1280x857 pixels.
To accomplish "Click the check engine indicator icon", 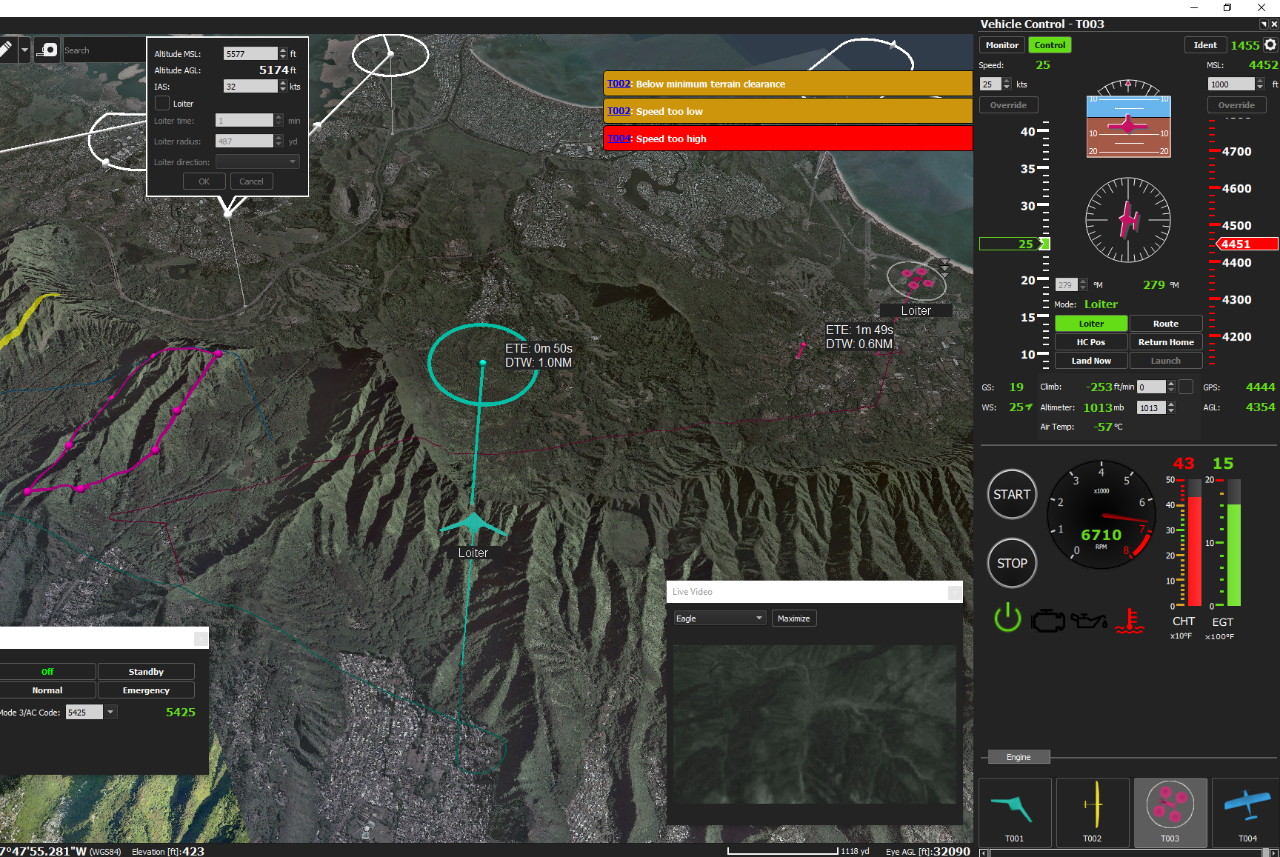I will [x=1049, y=620].
